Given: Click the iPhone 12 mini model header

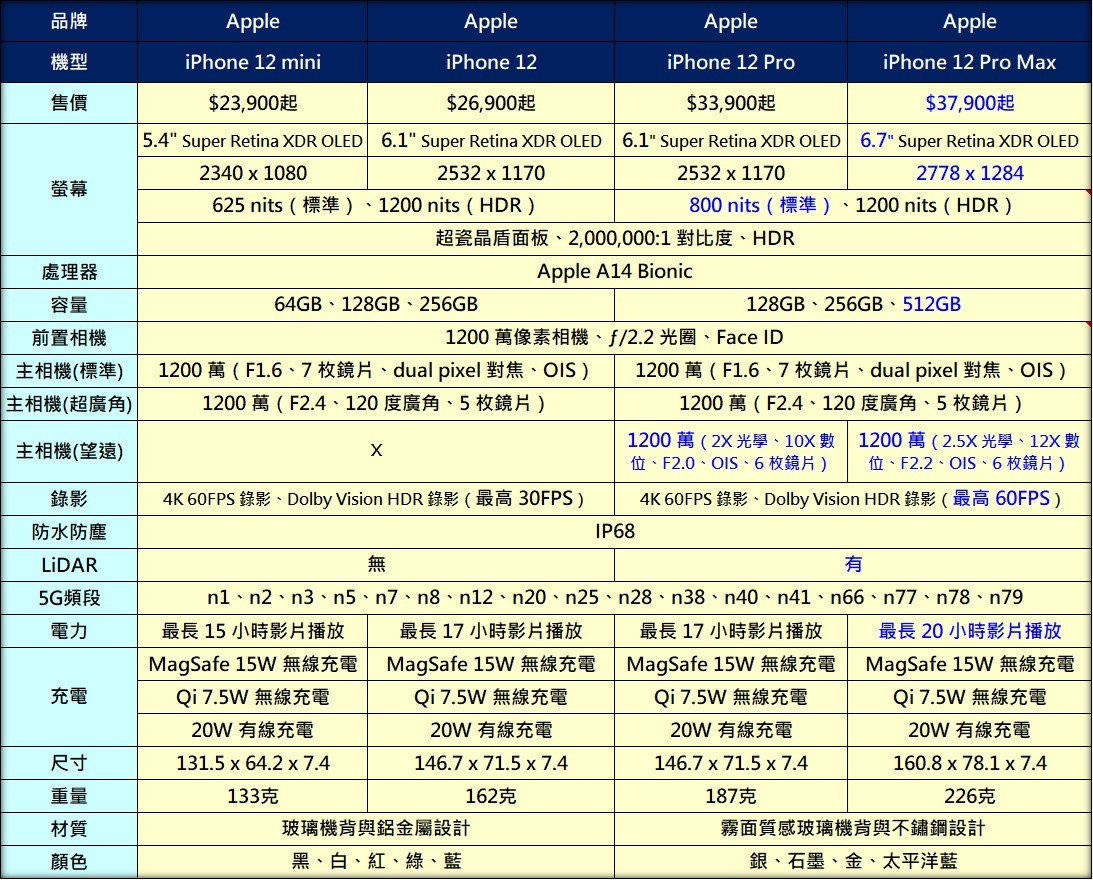Looking at the screenshot, I should tap(252, 62).
